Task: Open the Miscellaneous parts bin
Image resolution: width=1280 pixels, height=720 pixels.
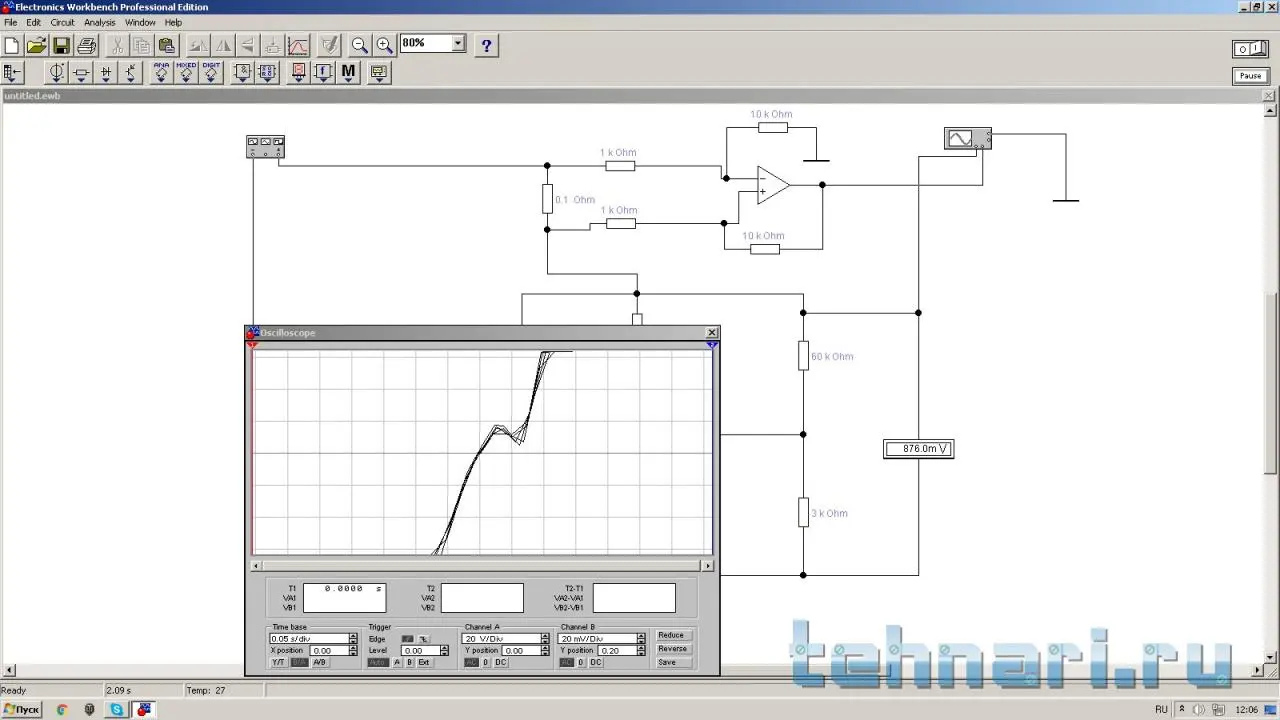Action: coord(348,72)
